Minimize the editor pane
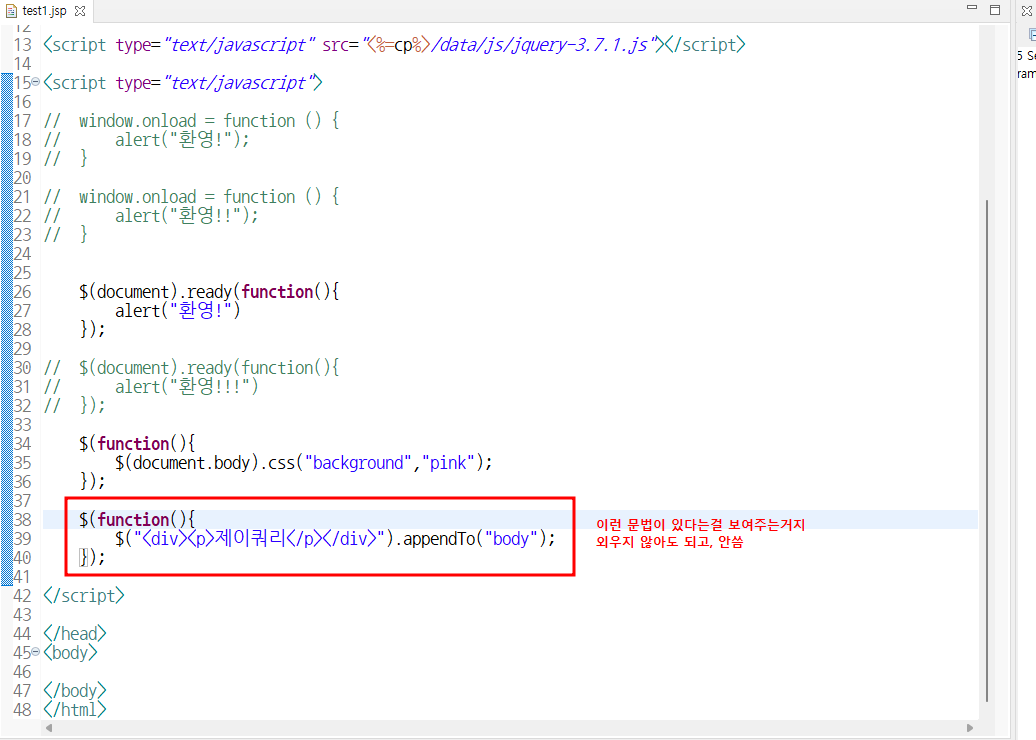The image size is (1036, 740). (972, 8)
